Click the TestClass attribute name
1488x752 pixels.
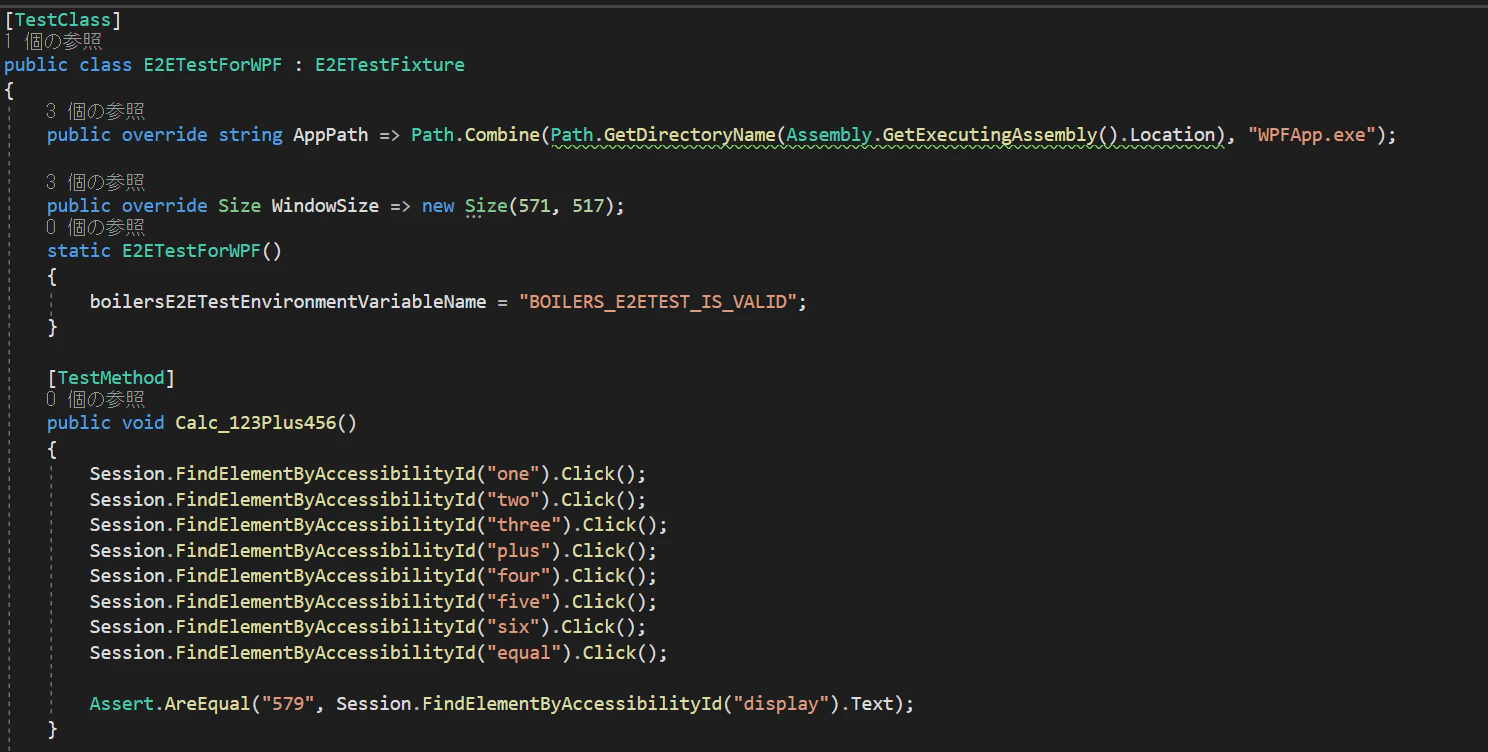[63, 19]
